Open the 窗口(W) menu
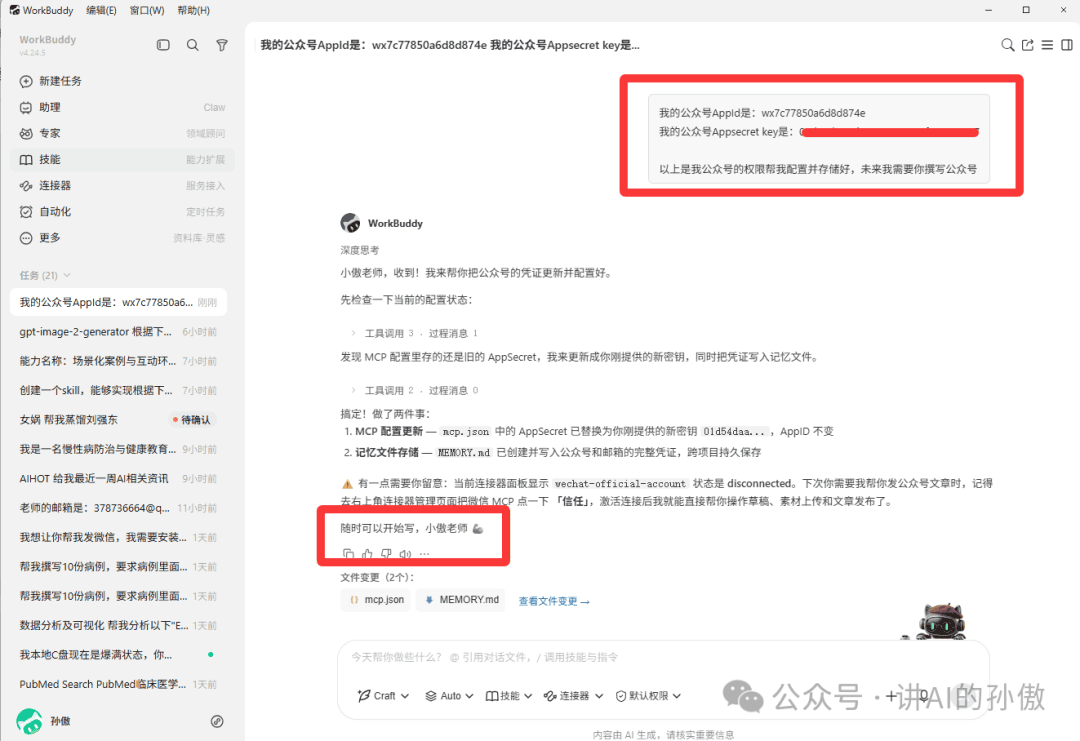The height and width of the screenshot is (741, 1080). click(147, 10)
